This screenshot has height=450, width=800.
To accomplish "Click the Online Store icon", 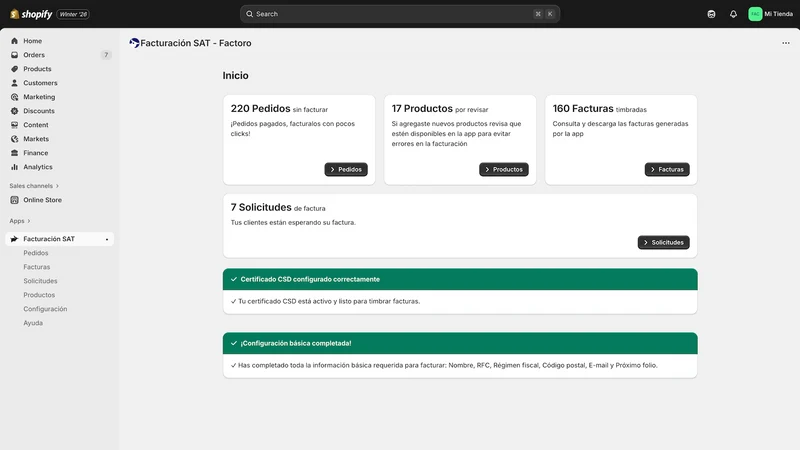I will (14, 200).
